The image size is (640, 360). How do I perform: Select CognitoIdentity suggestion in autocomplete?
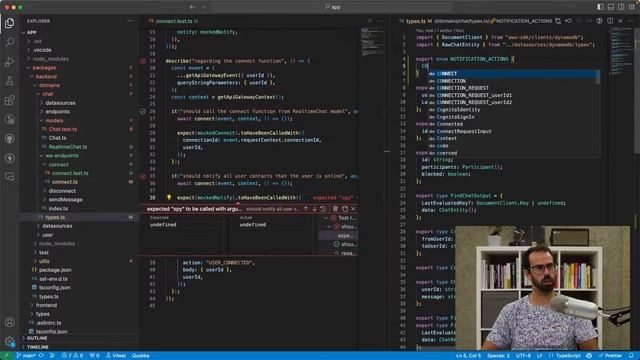(514, 110)
